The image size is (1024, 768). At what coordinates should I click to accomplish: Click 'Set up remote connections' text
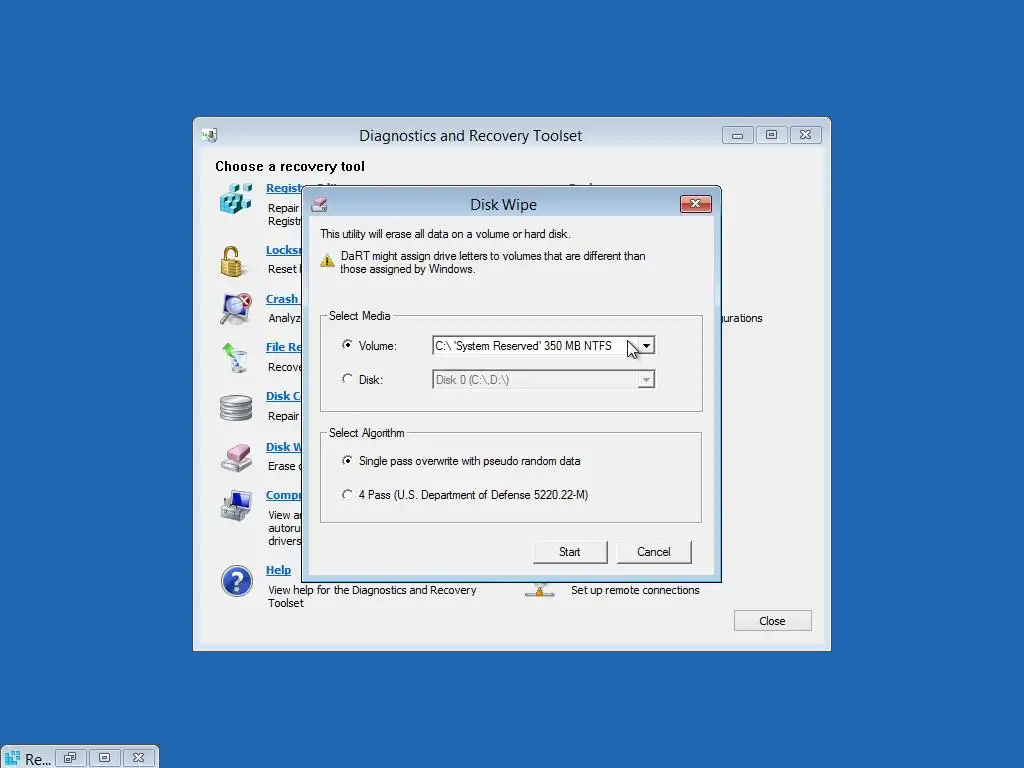point(635,590)
